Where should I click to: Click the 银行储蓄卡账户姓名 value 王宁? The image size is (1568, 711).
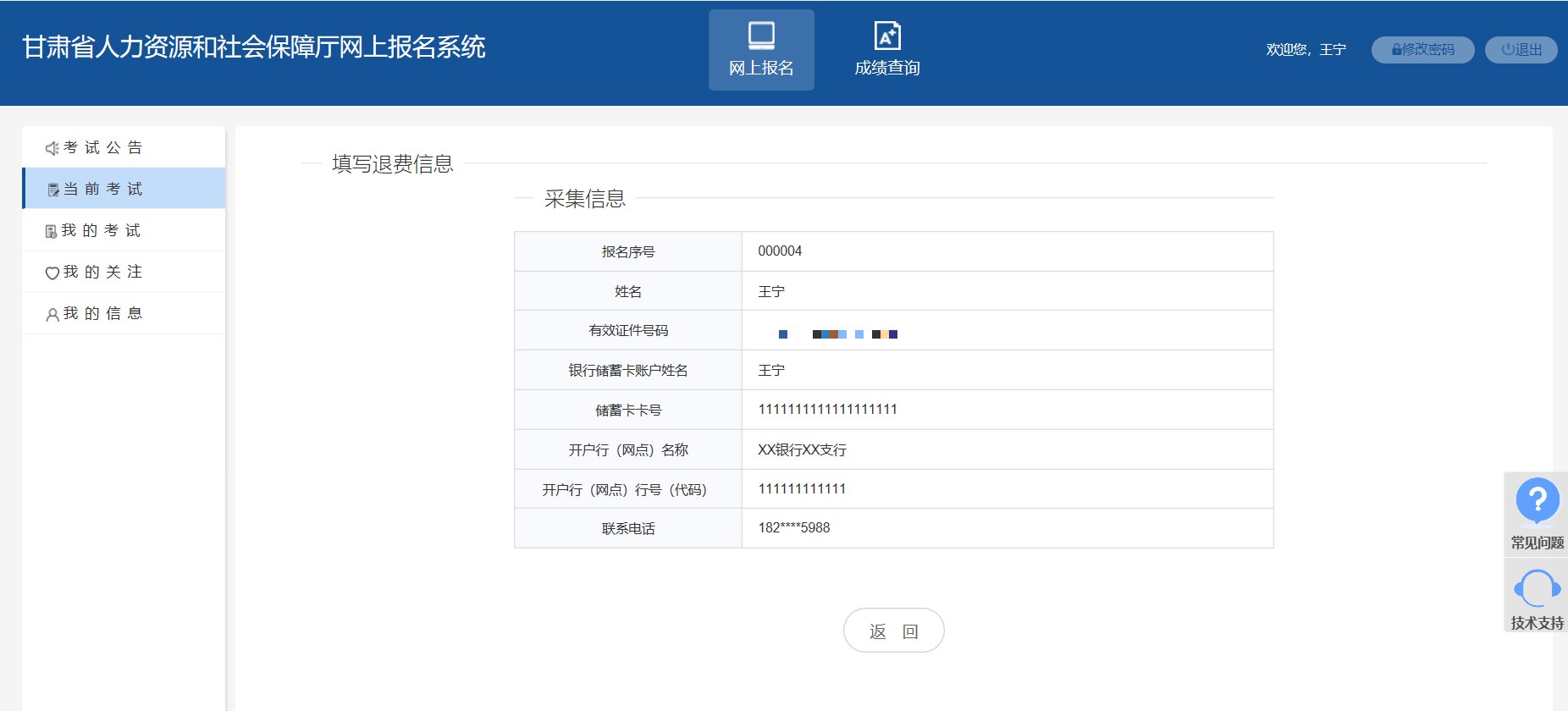(x=771, y=370)
